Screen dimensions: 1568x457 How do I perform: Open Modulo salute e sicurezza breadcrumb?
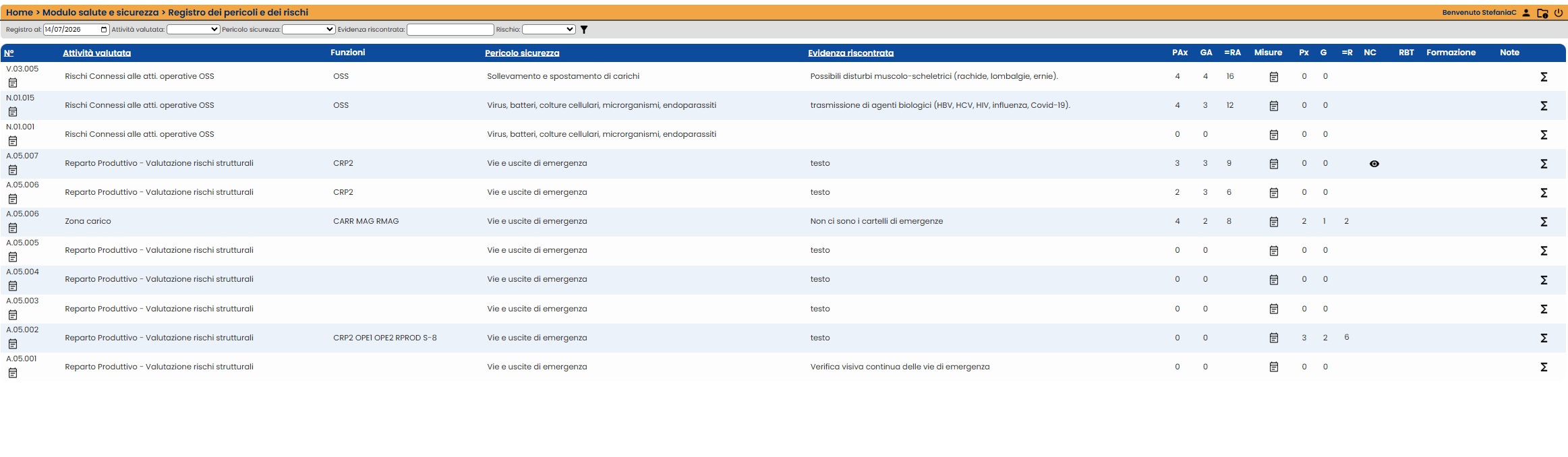point(100,12)
